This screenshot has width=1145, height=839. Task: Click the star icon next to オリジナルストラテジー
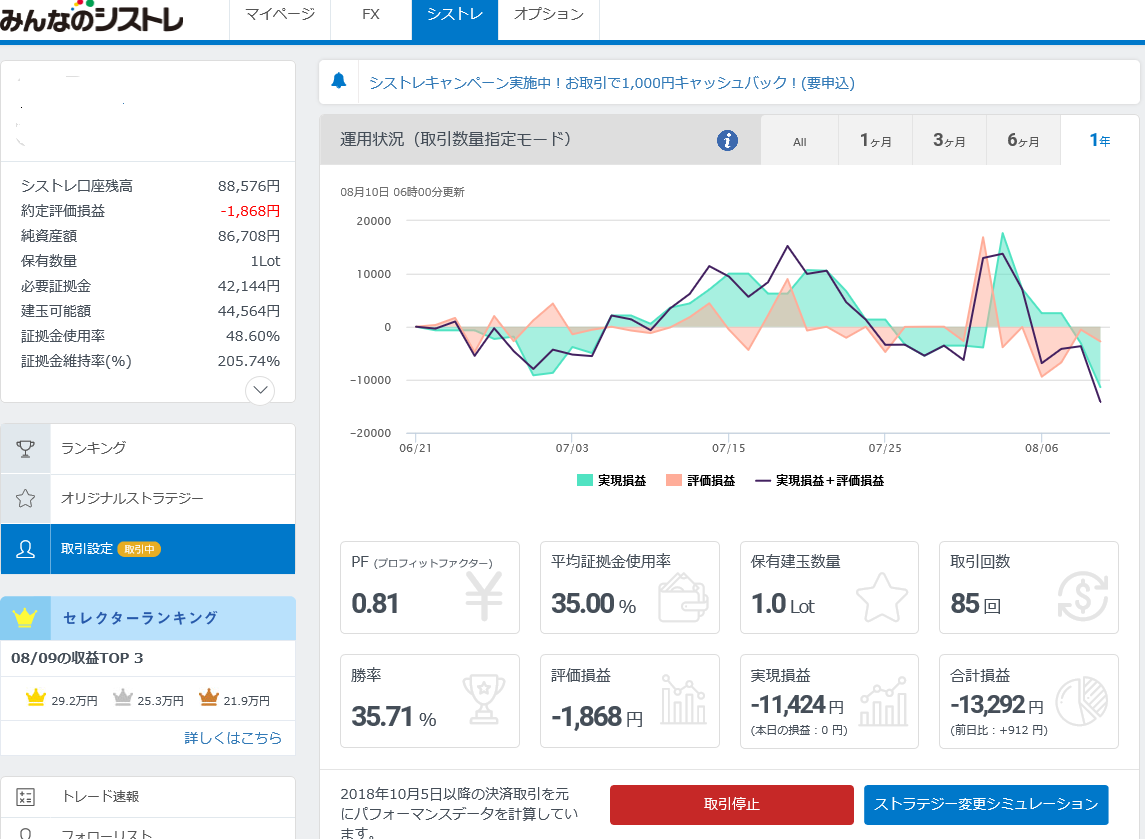click(26, 499)
